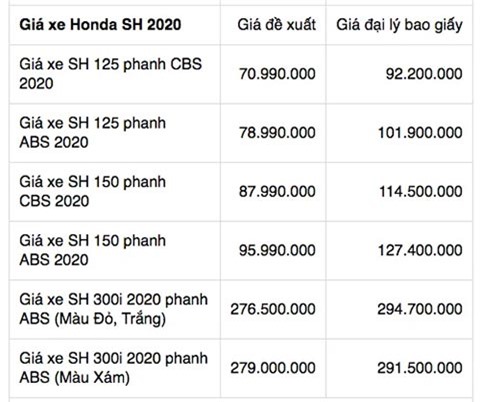This screenshot has height=402, width=480.
Task: Click the 114.500.000 dealer price cell
Action: (420, 191)
